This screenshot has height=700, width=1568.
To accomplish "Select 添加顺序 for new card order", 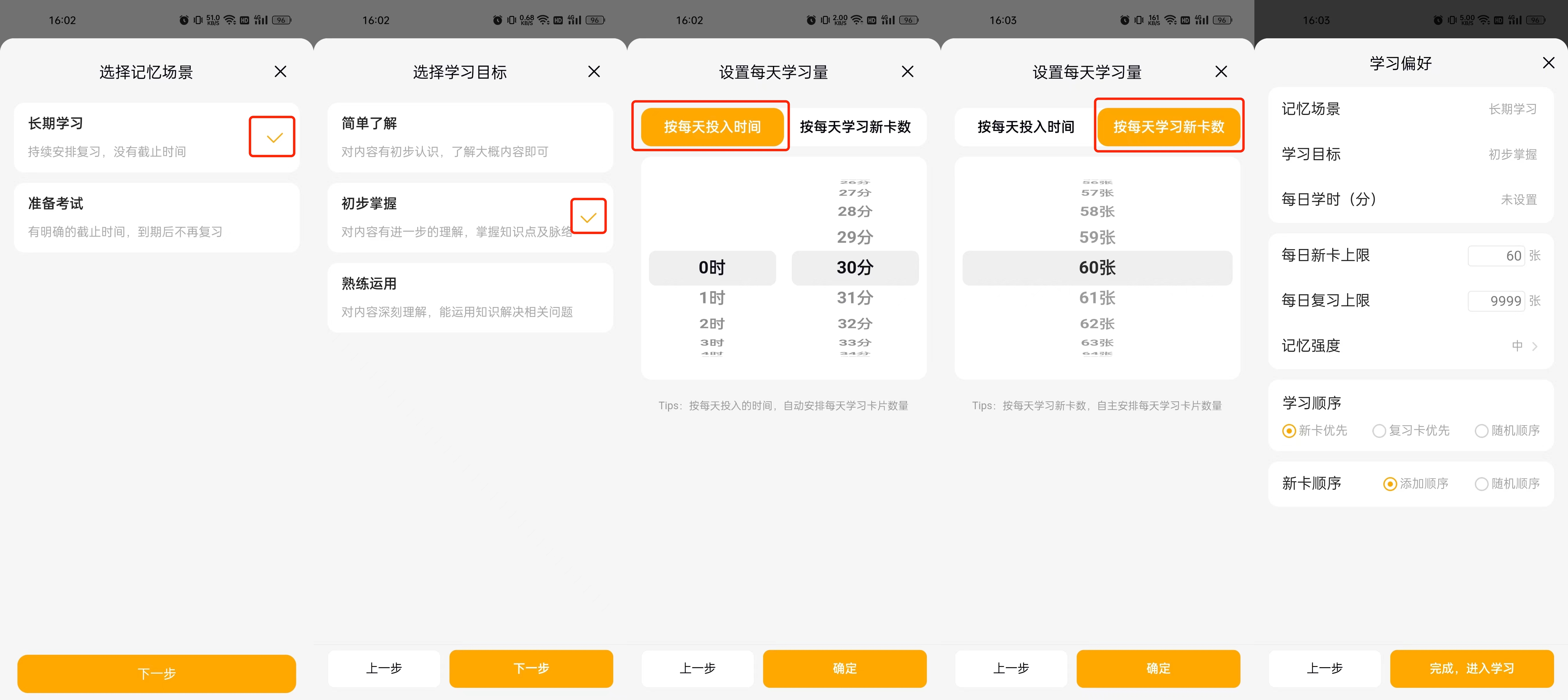I will 1415,483.
